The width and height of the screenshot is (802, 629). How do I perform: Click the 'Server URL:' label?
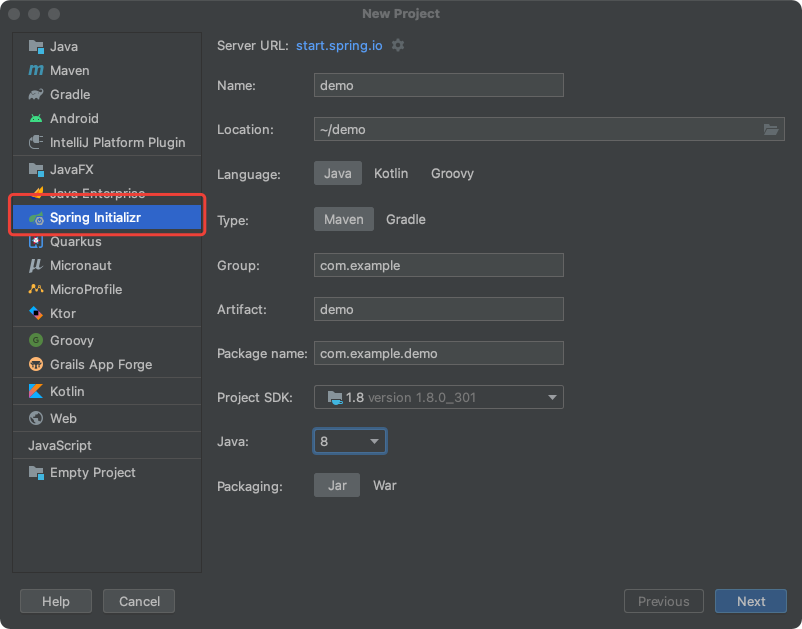pyautogui.click(x=253, y=46)
